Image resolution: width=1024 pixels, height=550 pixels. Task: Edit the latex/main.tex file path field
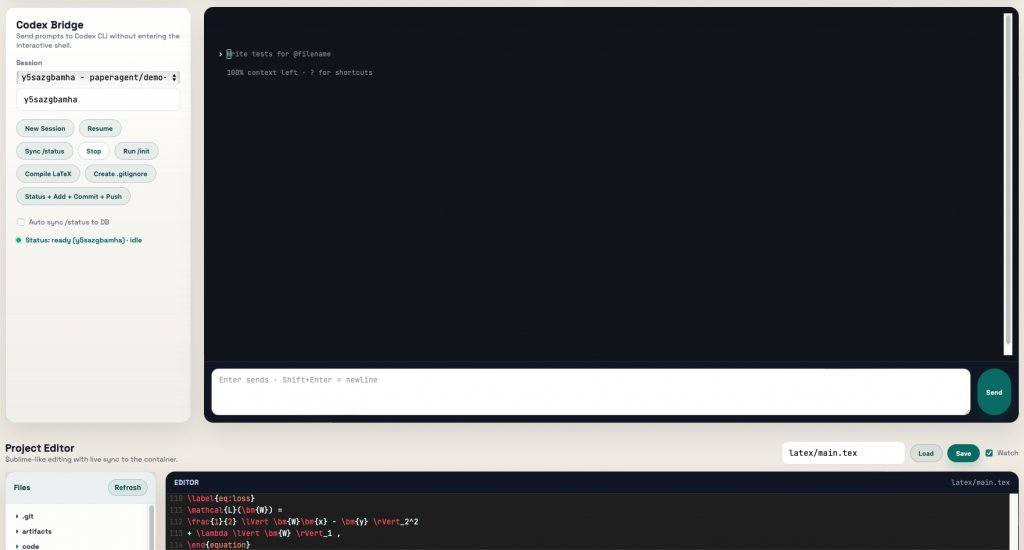(x=842, y=453)
